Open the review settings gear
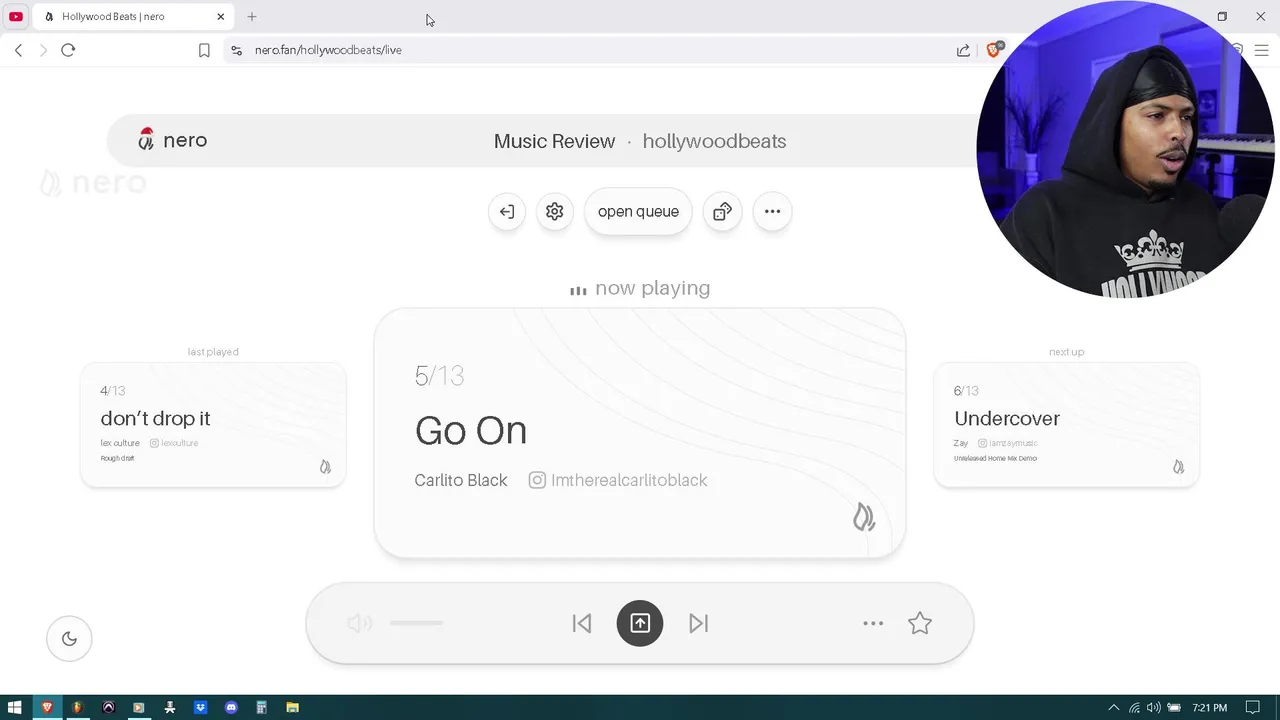The image size is (1280, 720). 555,212
